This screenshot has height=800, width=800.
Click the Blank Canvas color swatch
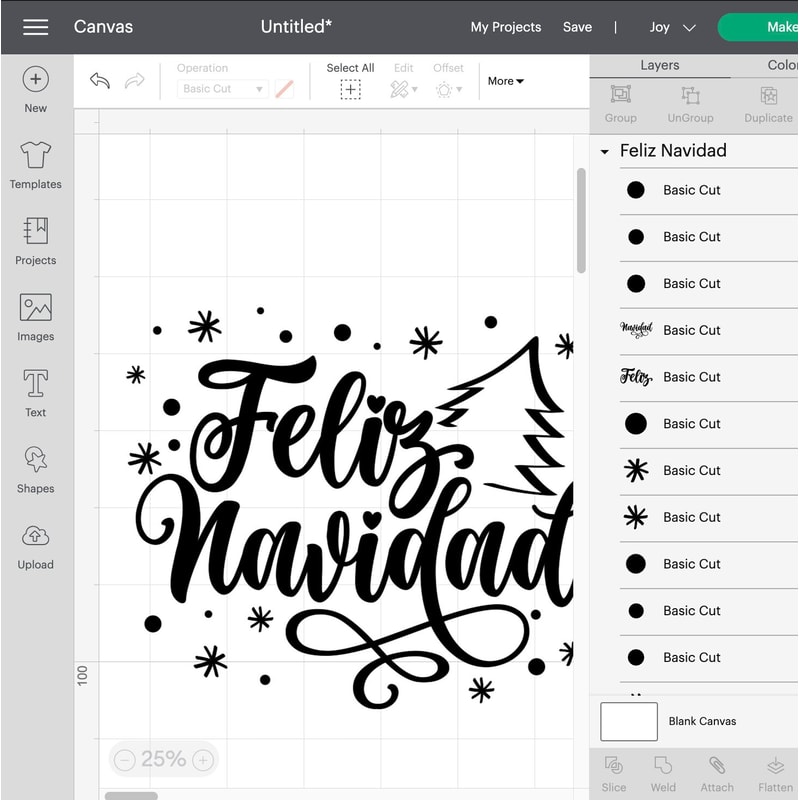(x=628, y=721)
